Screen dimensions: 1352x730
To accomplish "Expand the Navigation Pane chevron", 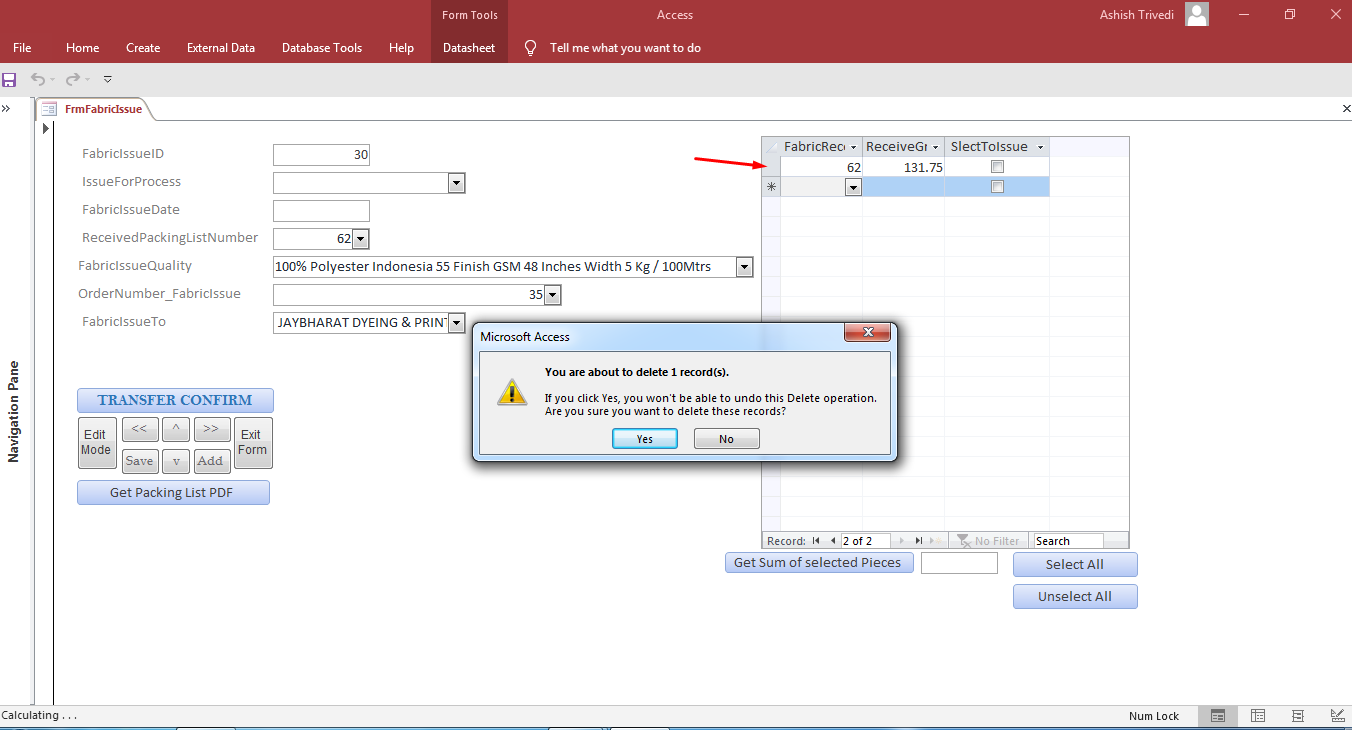I will 6,109.
